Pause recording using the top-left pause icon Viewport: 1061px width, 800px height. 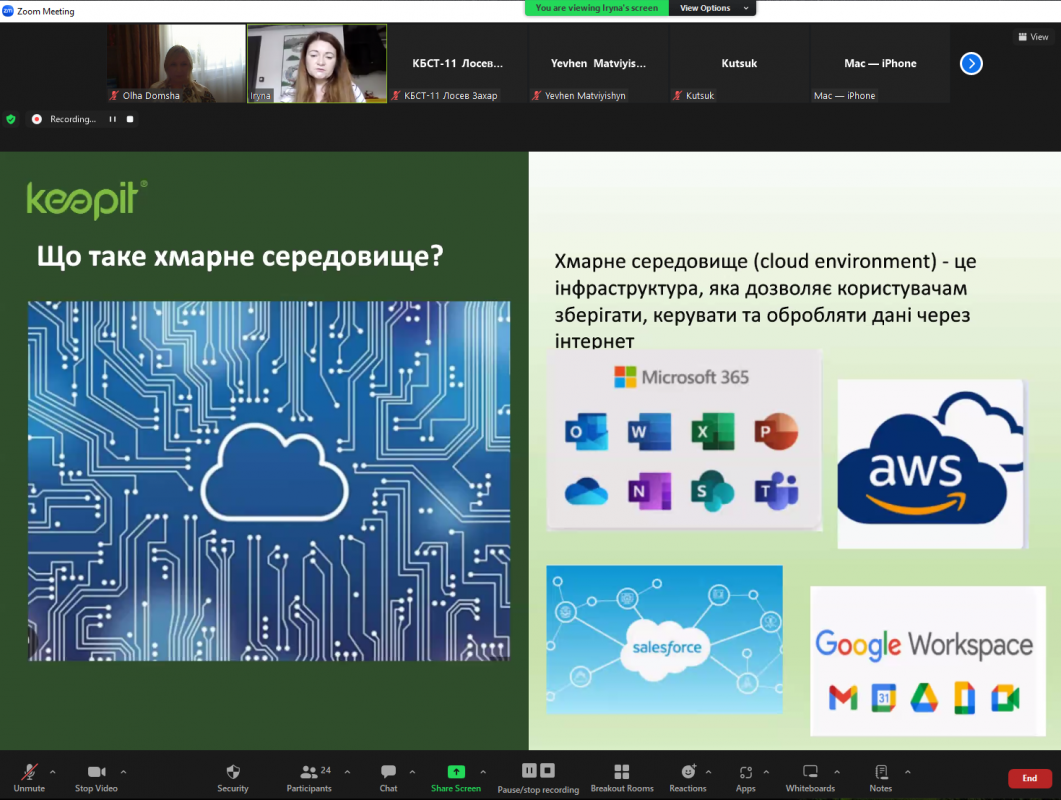click(x=112, y=119)
